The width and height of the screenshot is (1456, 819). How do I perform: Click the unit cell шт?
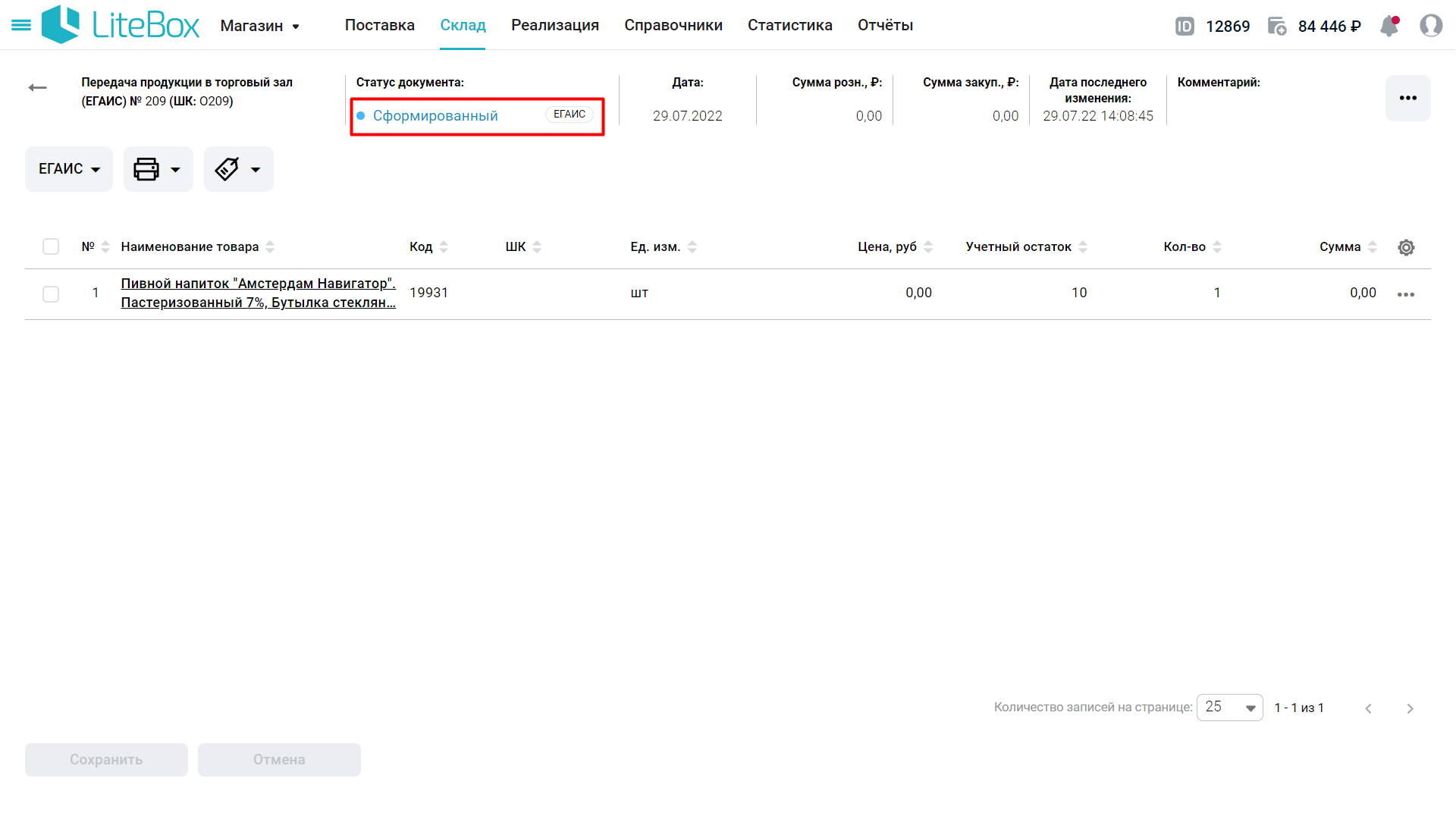tap(639, 293)
